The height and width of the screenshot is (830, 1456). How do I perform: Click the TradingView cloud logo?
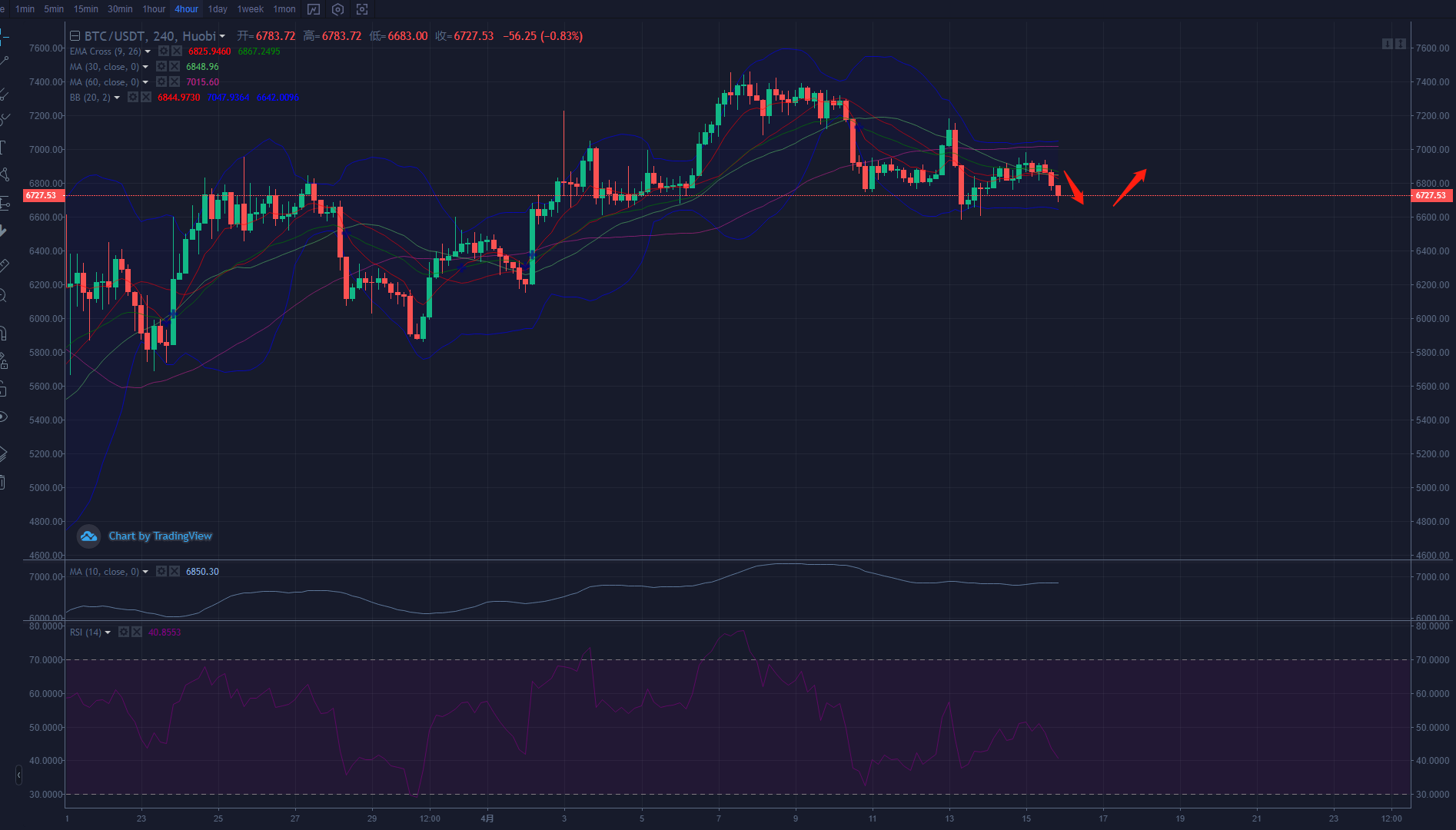click(88, 536)
